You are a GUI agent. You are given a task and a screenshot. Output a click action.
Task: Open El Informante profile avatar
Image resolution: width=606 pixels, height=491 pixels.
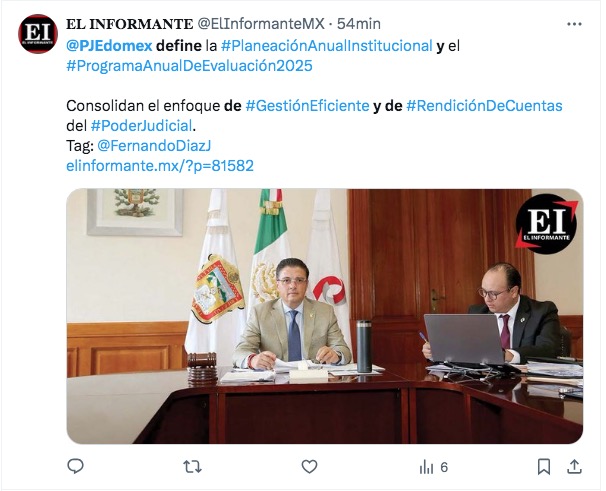pyautogui.click(x=38, y=34)
